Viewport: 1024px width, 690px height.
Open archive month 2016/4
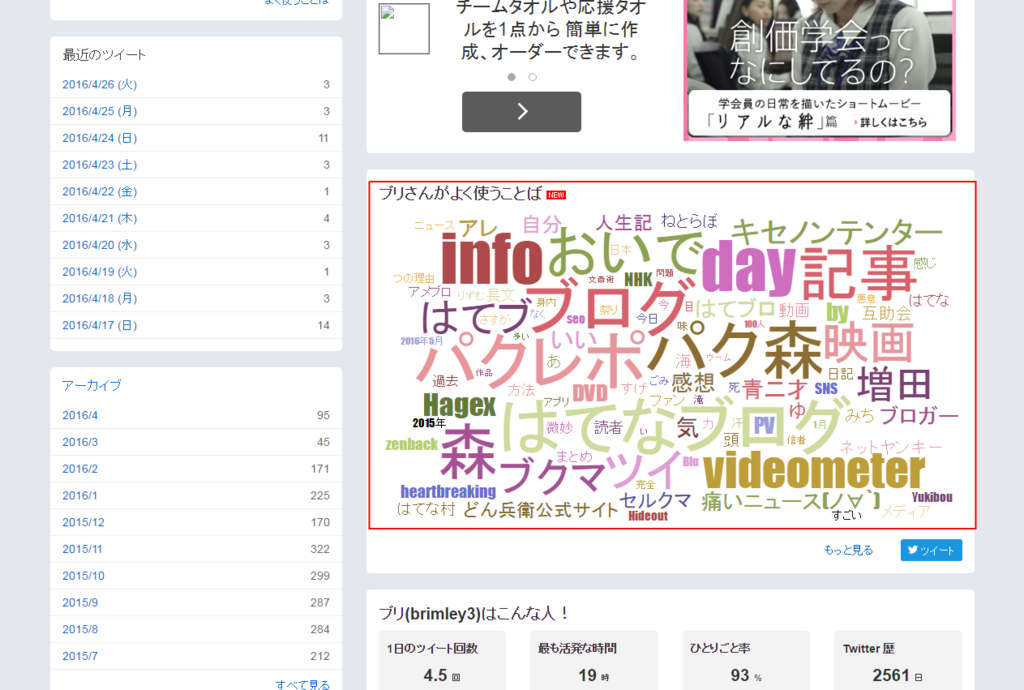tap(80, 415)
